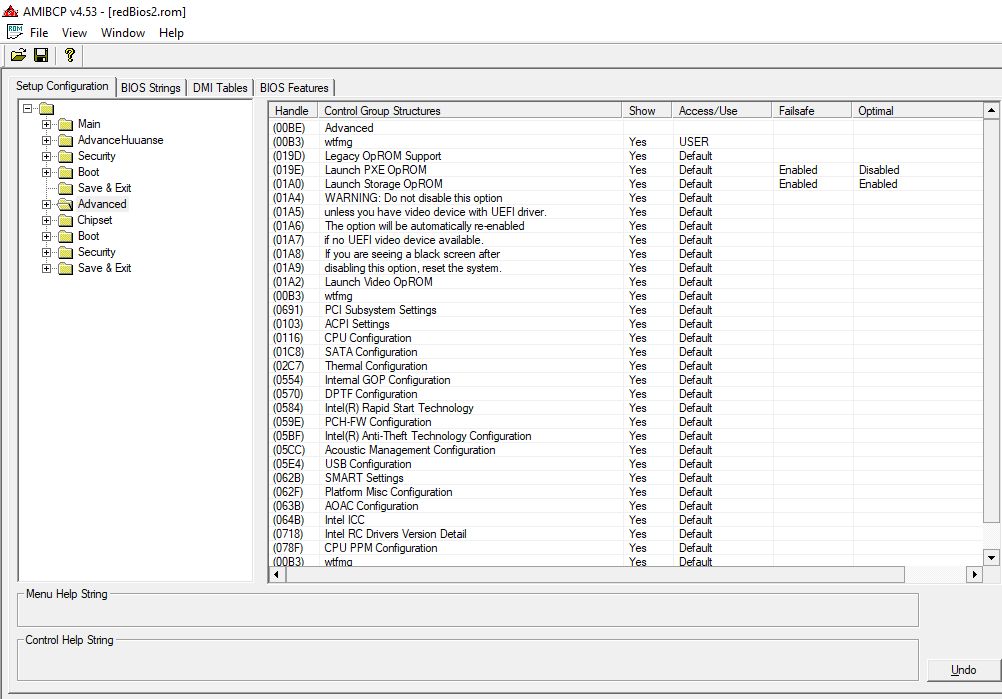Image resolution: width=1002 pixels, height=699 pixels.
Task: Expand the first Security tree node
Action: 47,157
